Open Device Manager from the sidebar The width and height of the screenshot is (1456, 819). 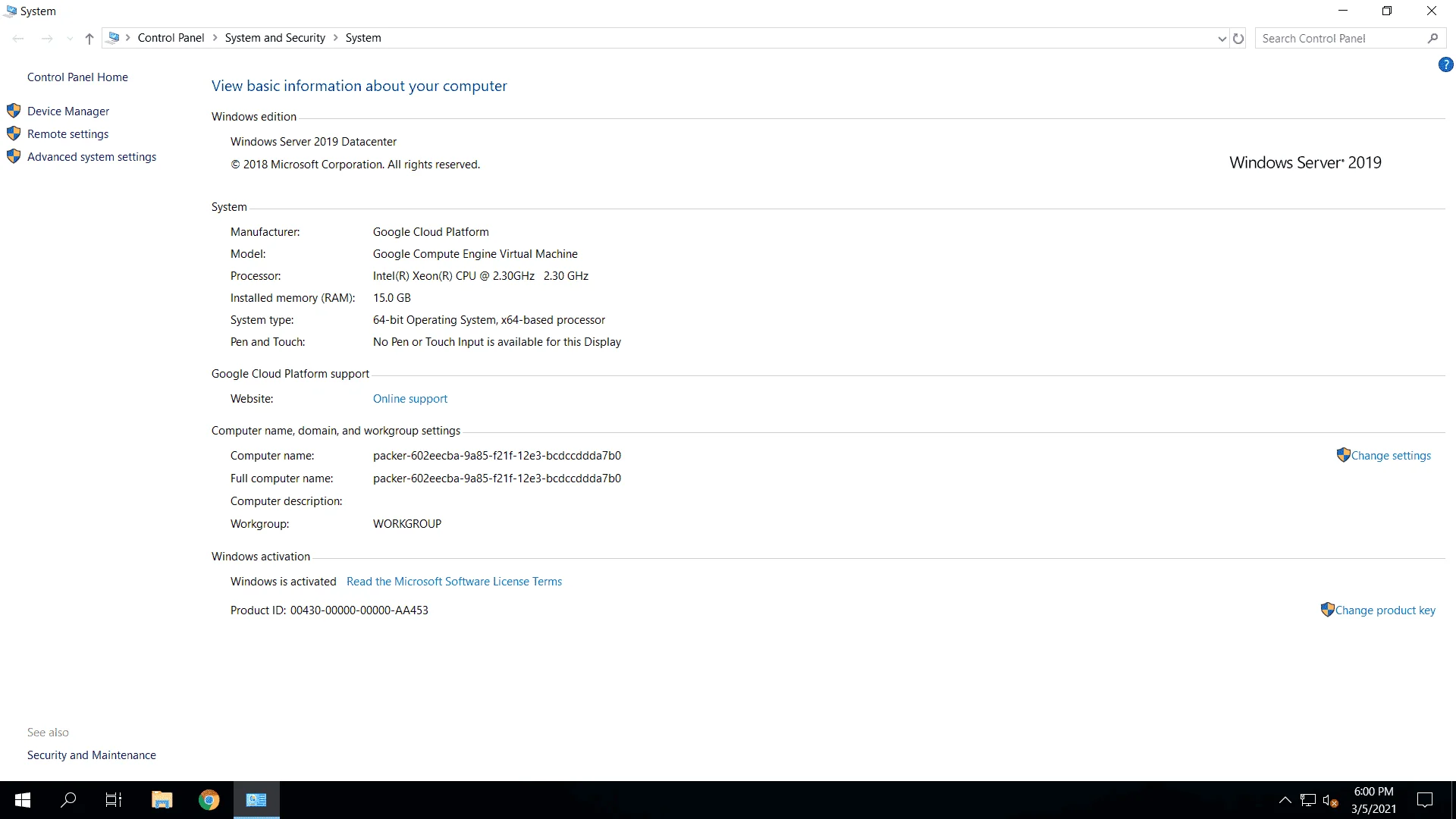click(68, 111)
